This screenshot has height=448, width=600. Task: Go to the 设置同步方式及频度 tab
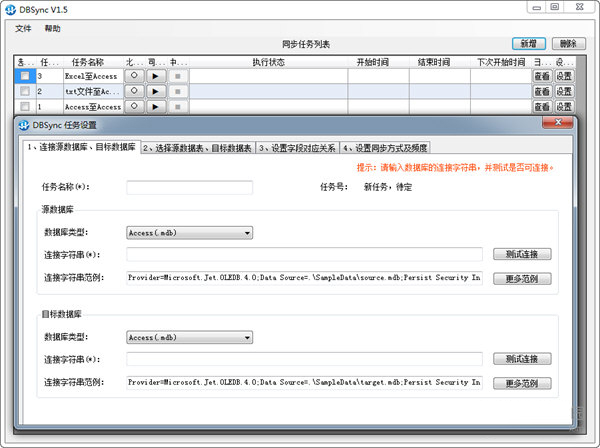tap(385, 147)
